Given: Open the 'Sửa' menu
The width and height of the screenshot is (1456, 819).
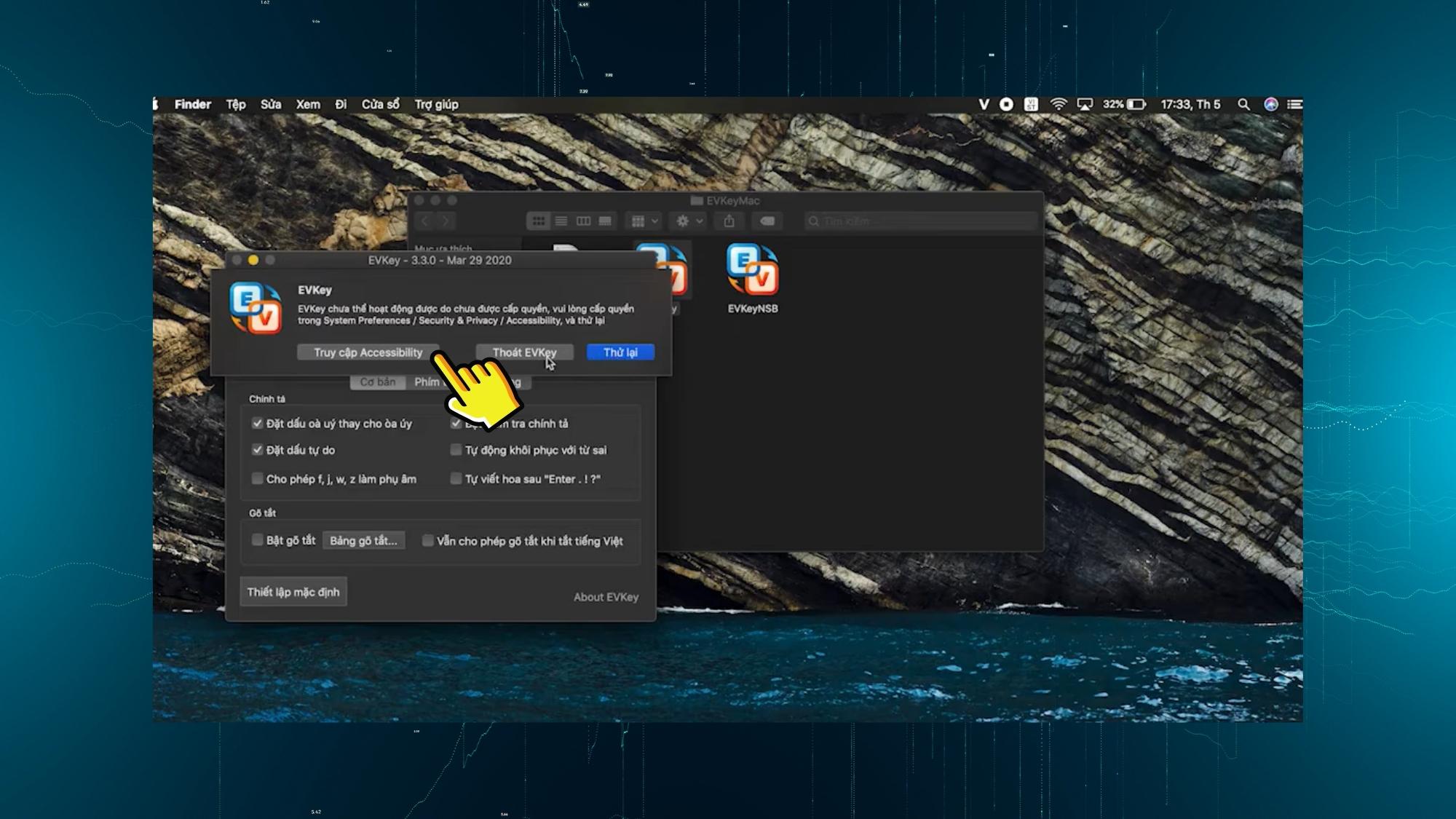Looking at the screenshot, I should point(270,104).
